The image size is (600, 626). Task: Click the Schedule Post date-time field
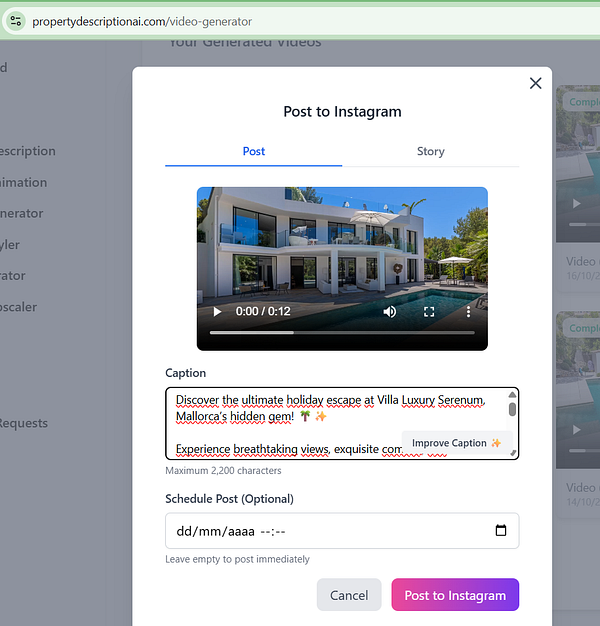point(342,531)
